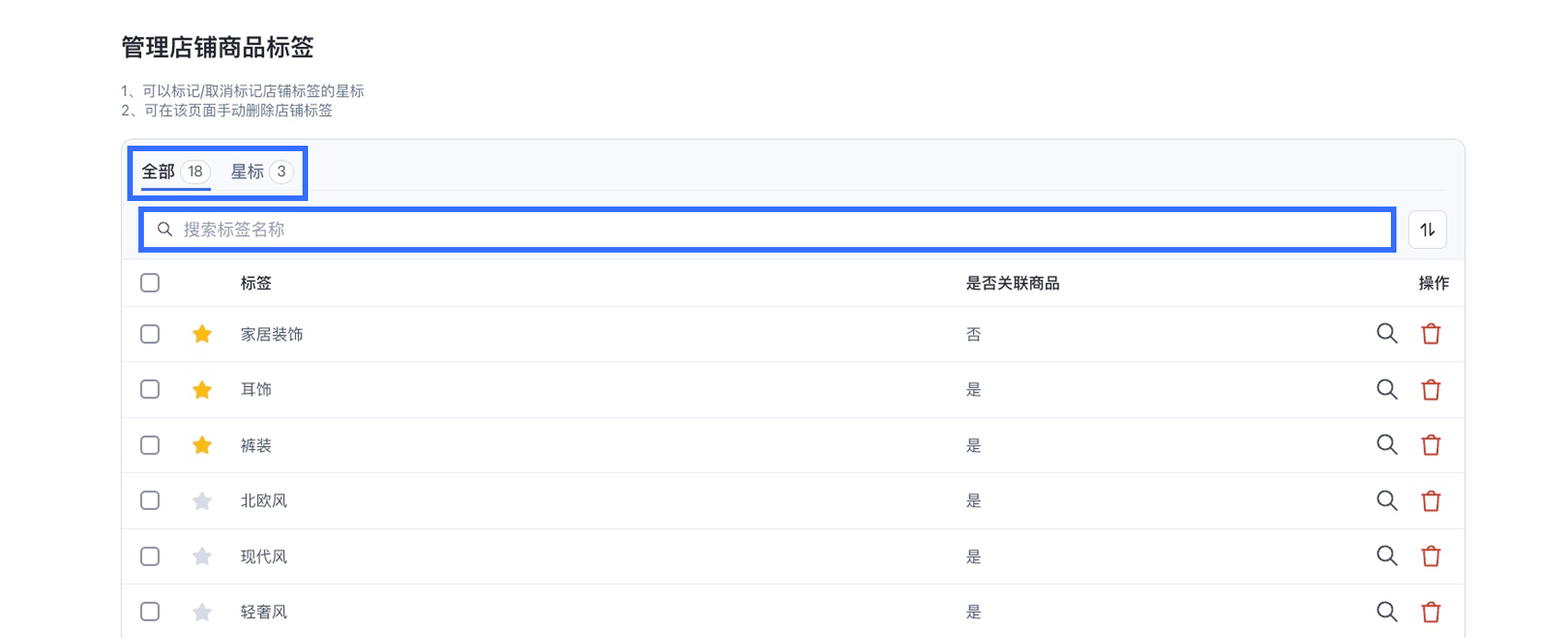View products for 北欧风 tag
1568x638 pixels.
pos(1386,501)
